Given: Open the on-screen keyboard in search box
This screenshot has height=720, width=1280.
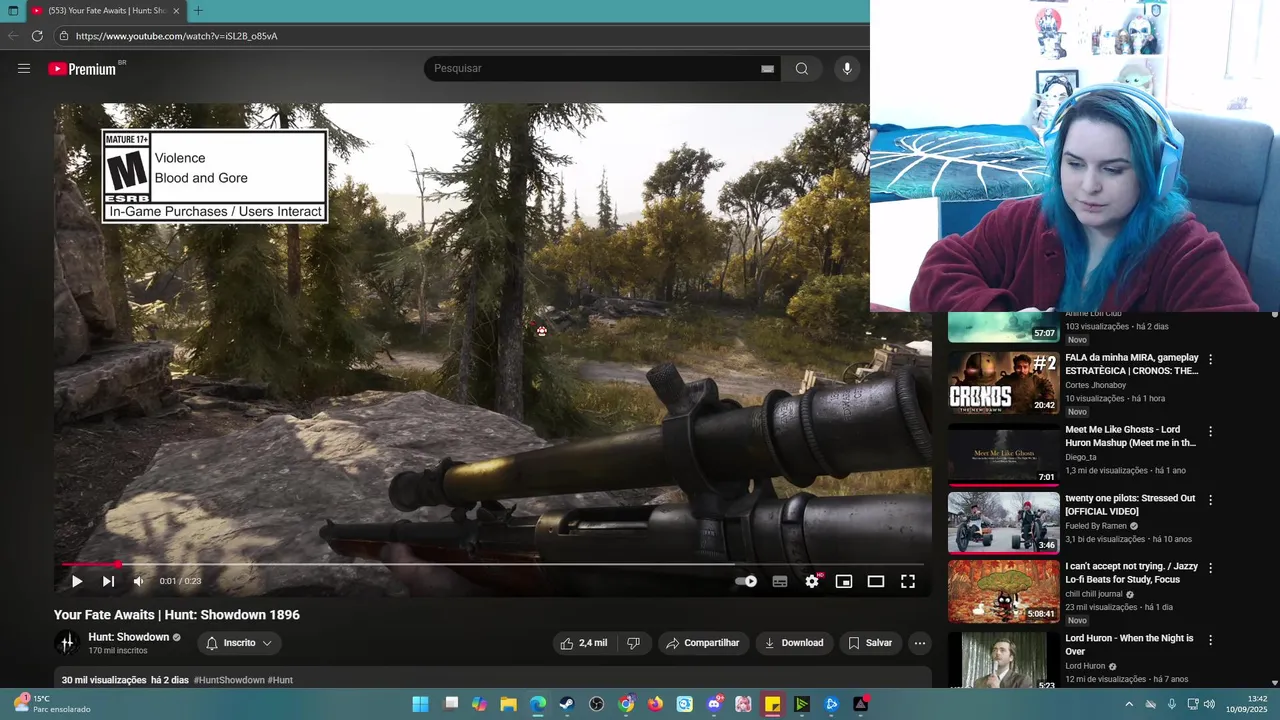Looking at the screenshot, I should (x=767, y=68).
